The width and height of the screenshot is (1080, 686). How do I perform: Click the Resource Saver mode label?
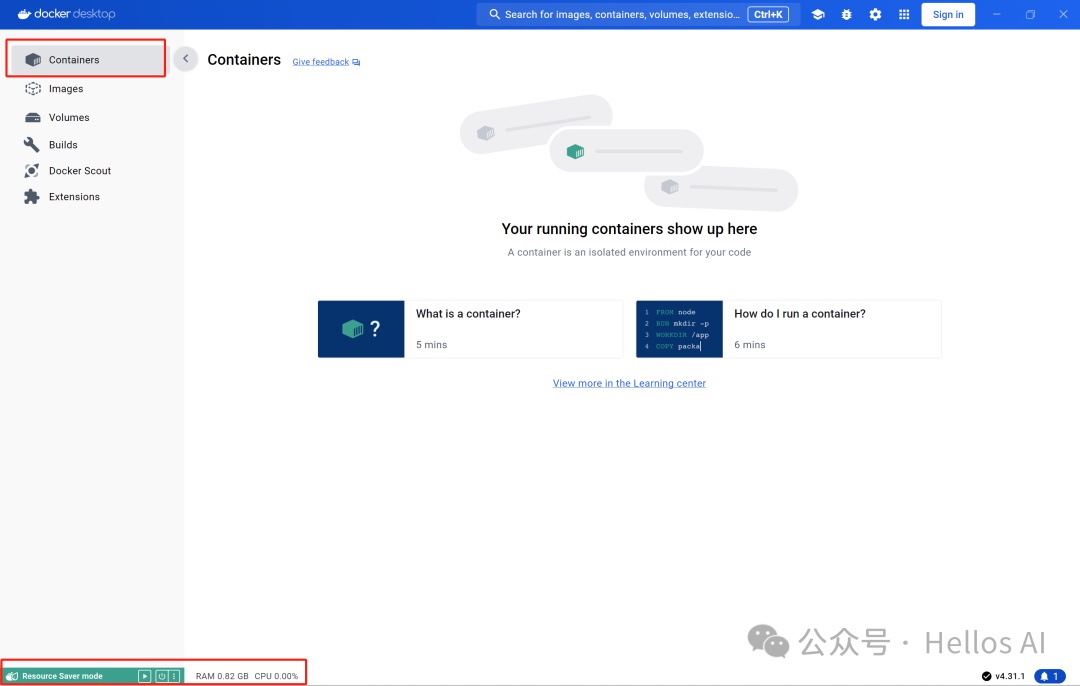coord(63,676)
